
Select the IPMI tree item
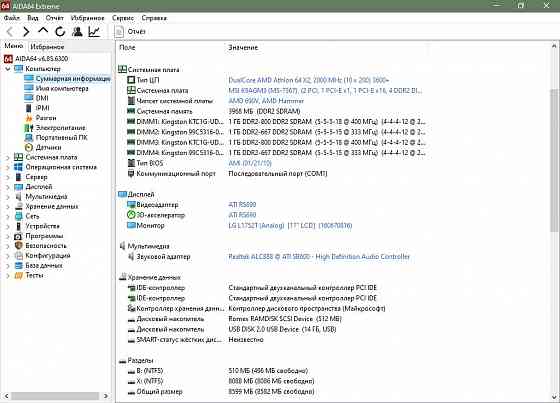click(x=42, y=108)
